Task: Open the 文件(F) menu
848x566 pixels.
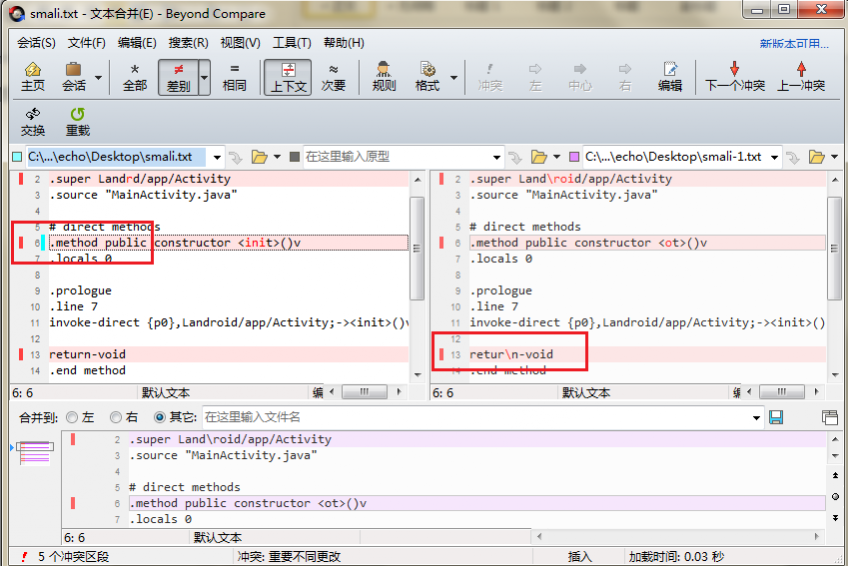Action: (87, 43)
